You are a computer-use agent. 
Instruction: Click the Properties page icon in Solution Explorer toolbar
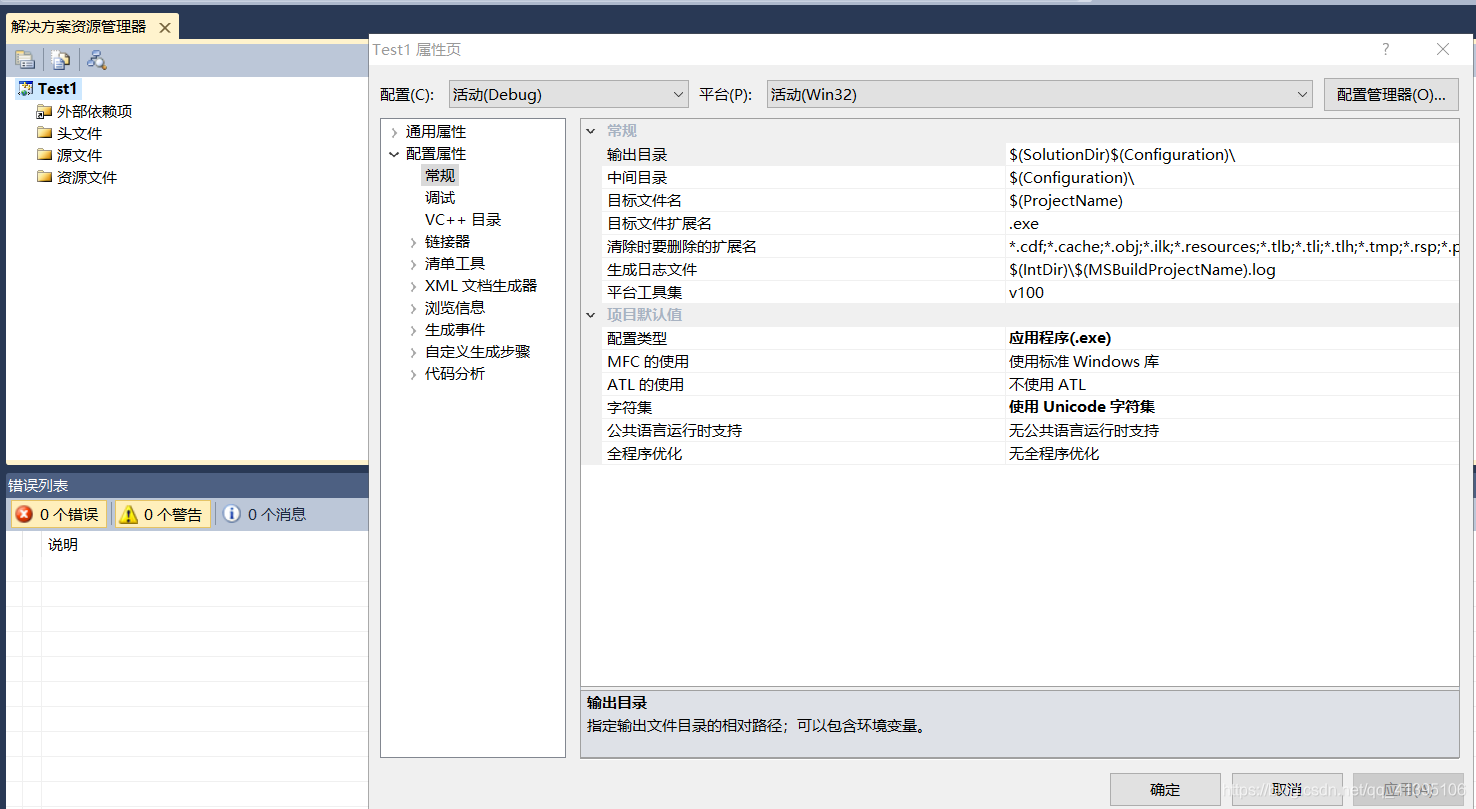click(25, 59)
